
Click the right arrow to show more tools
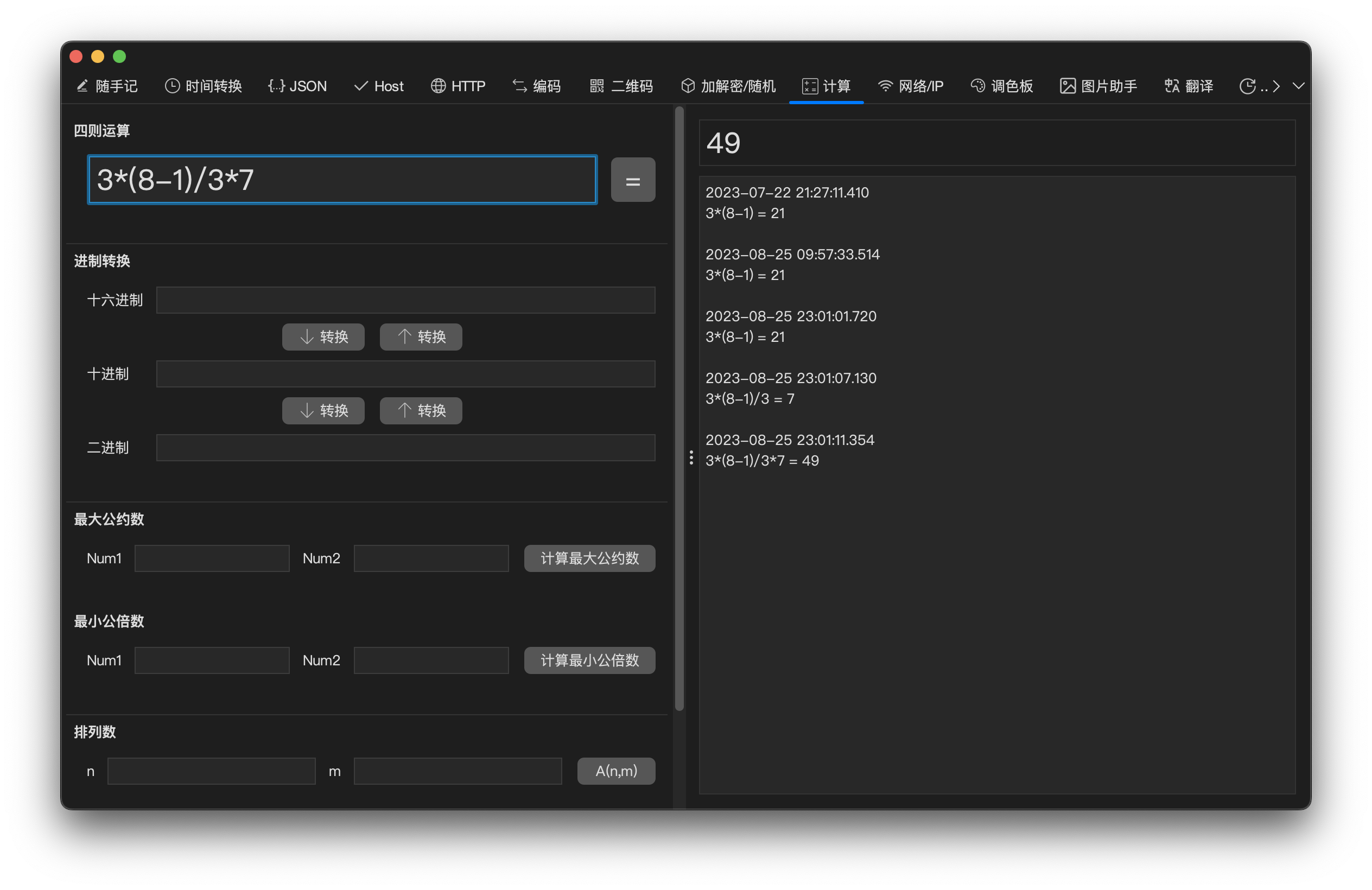tap(1276, 86)
